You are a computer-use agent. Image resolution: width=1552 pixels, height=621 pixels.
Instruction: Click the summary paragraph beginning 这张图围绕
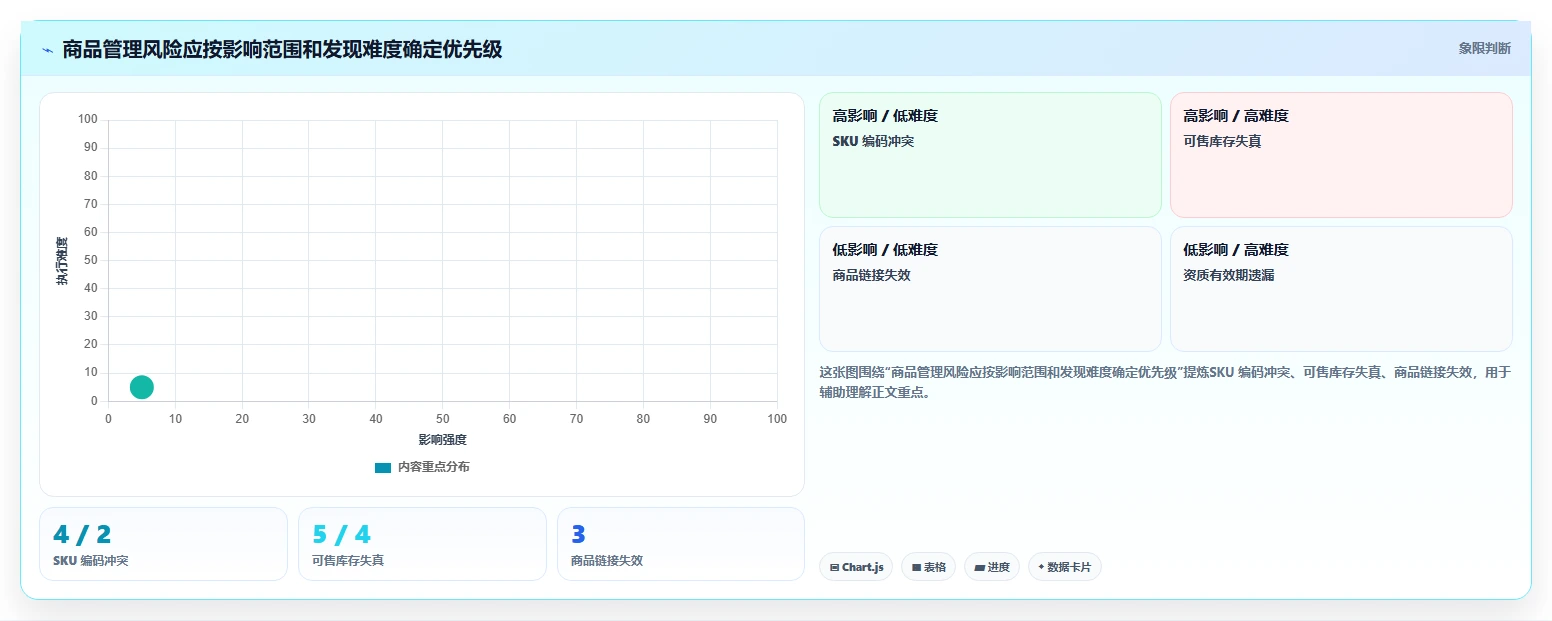tap(1165, 382)
